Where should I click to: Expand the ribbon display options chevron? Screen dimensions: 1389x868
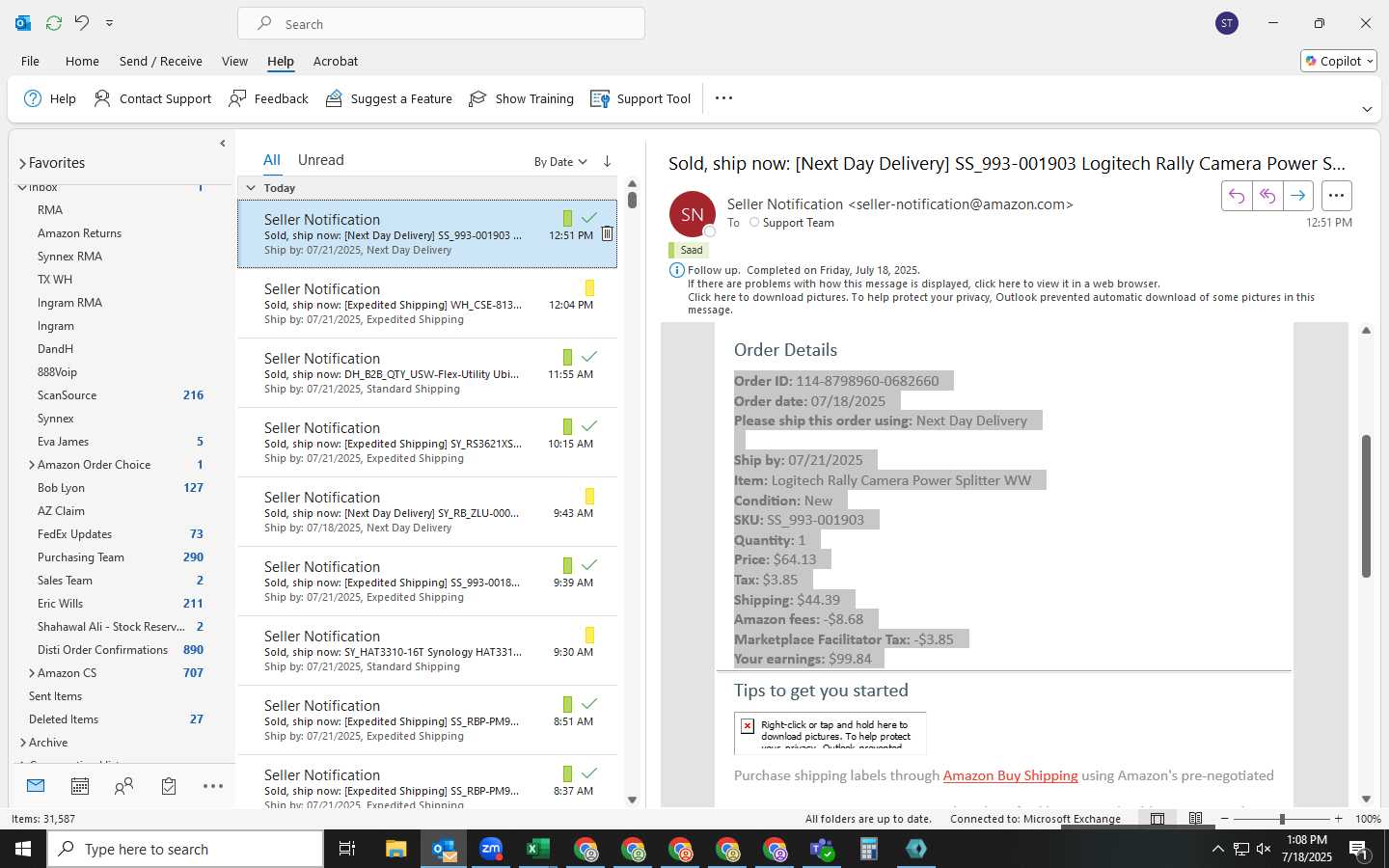[x=1367, y=109]
